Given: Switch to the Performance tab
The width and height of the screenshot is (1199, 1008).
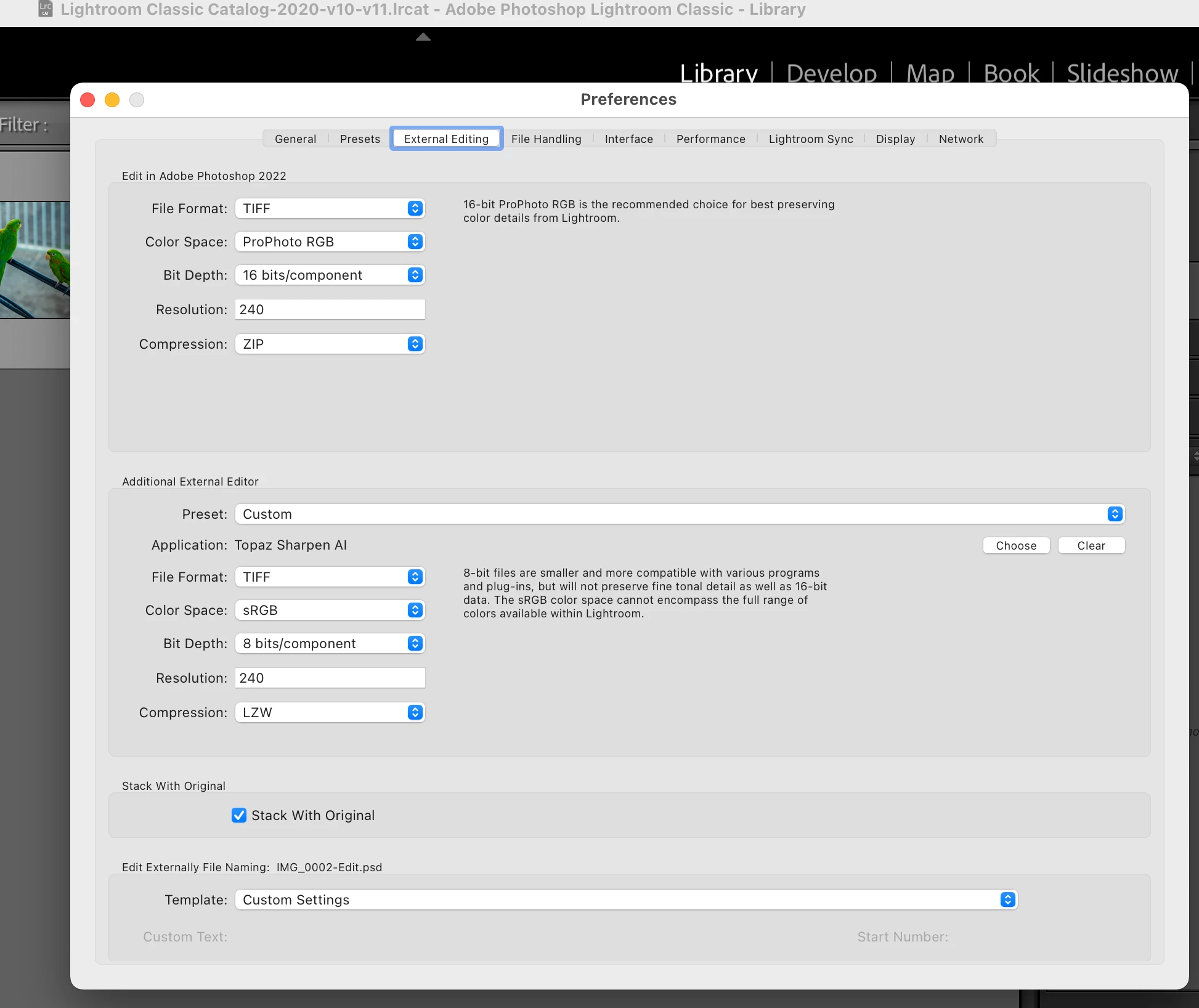Looking at the screenshot, I should pyautogui.click(x=710, y=139).
